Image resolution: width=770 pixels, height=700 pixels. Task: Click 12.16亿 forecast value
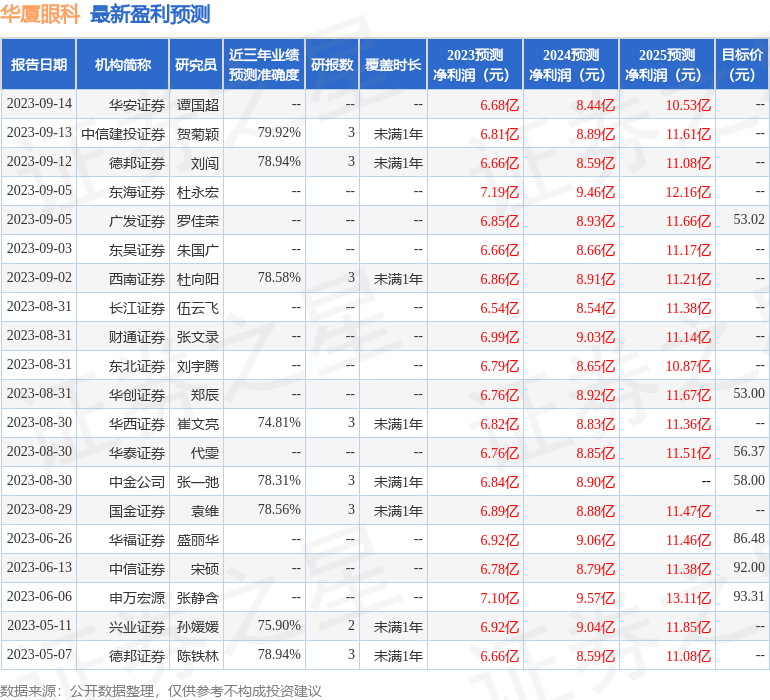click(x=688, y=192)
